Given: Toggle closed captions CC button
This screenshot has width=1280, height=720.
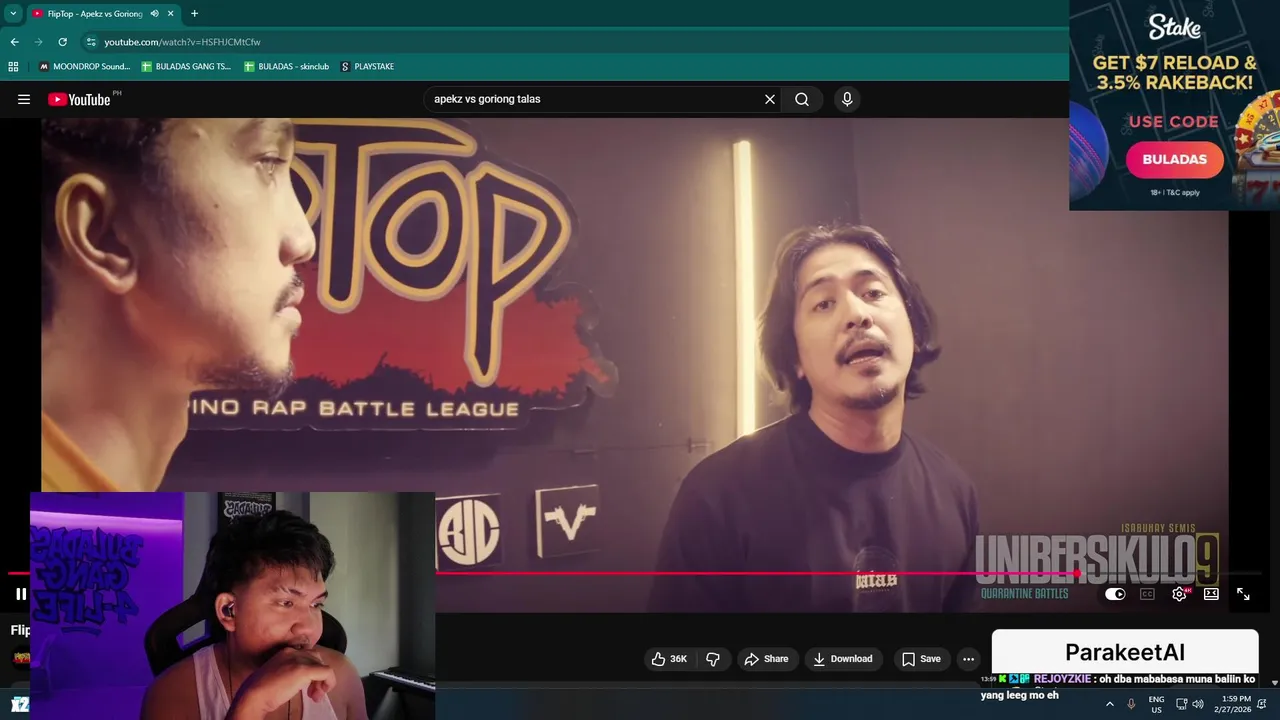Looking at the screenshot, I should pyautogui.click(x=1147, y=594).
